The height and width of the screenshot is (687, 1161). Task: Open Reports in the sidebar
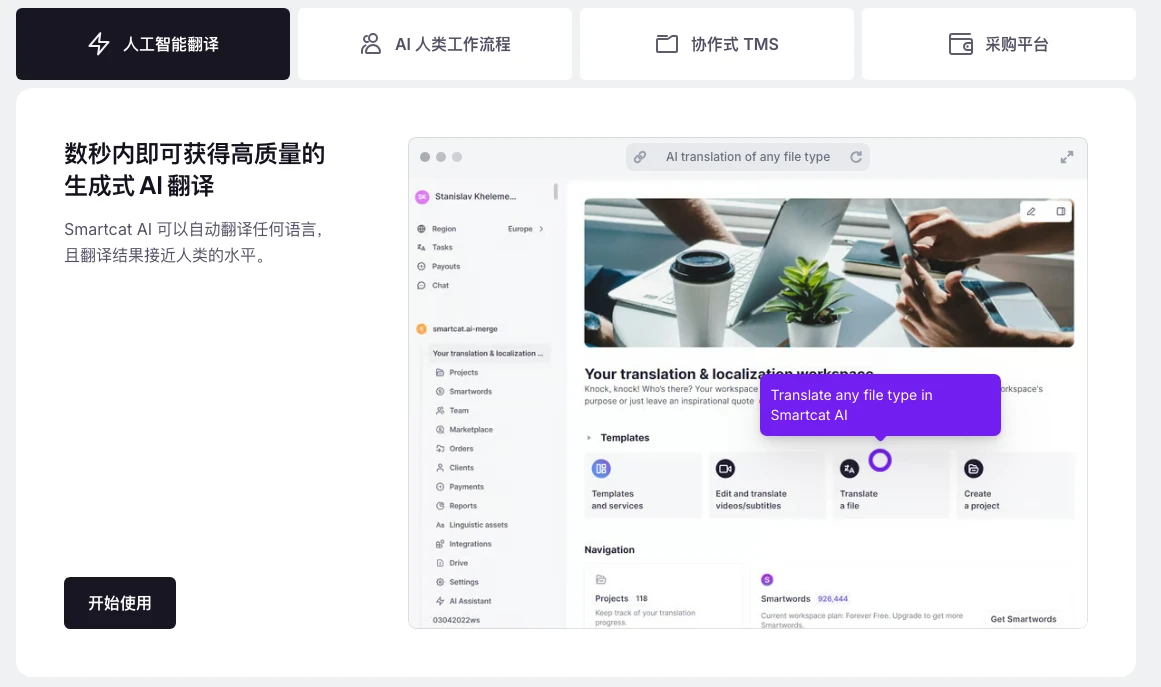pyautogui.click(x=463, y=506)
